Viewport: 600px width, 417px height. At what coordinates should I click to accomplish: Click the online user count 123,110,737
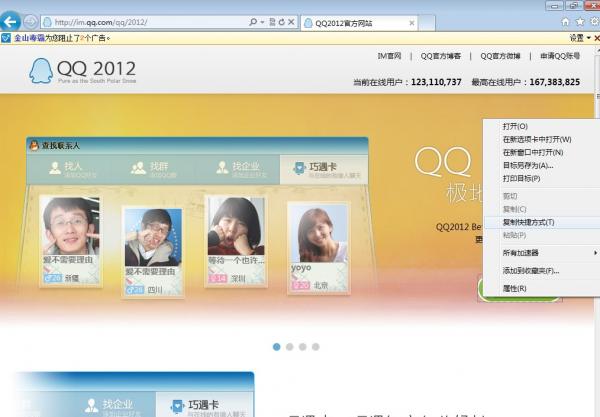click(x=436, y=82)
